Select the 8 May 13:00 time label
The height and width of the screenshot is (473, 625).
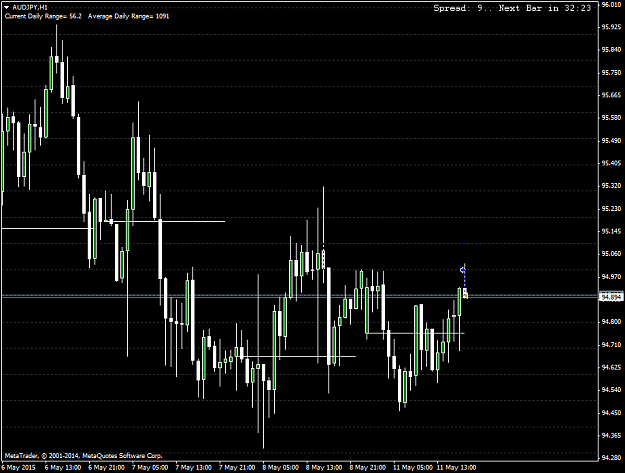click(324, 467)
